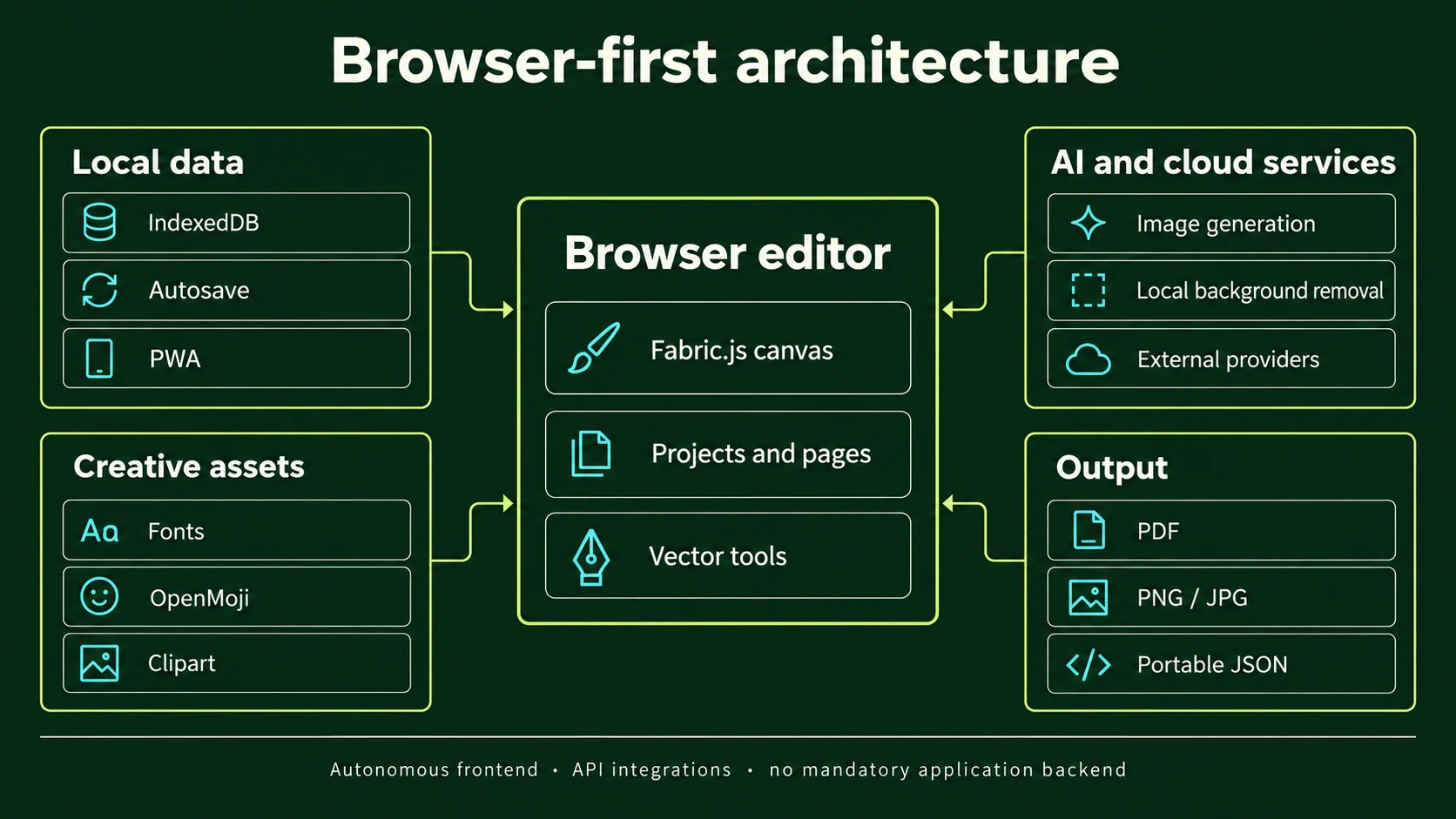Click the API integrations footer text

[x=651, y=769]
